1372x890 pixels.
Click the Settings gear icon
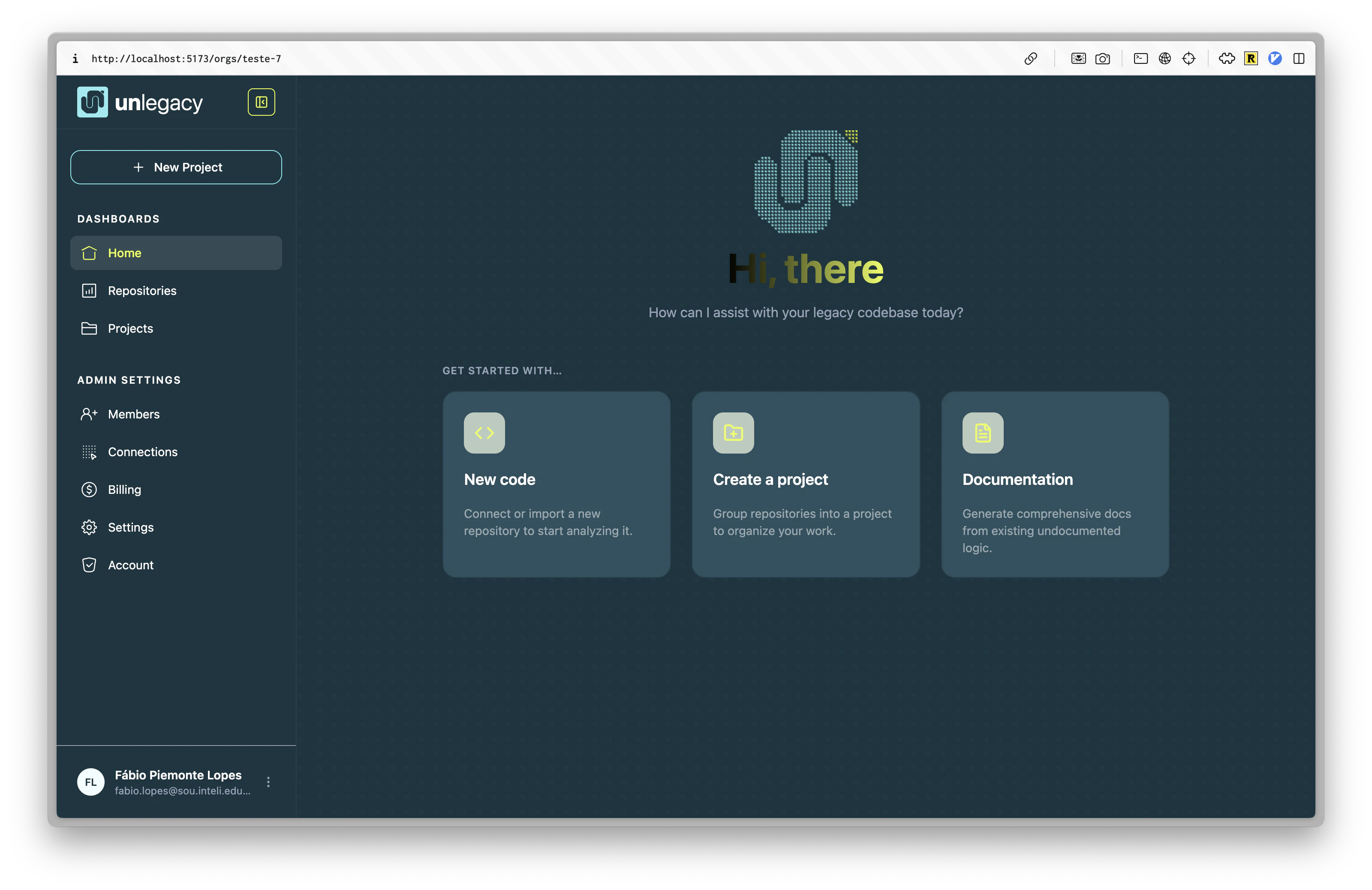[89, 527]
